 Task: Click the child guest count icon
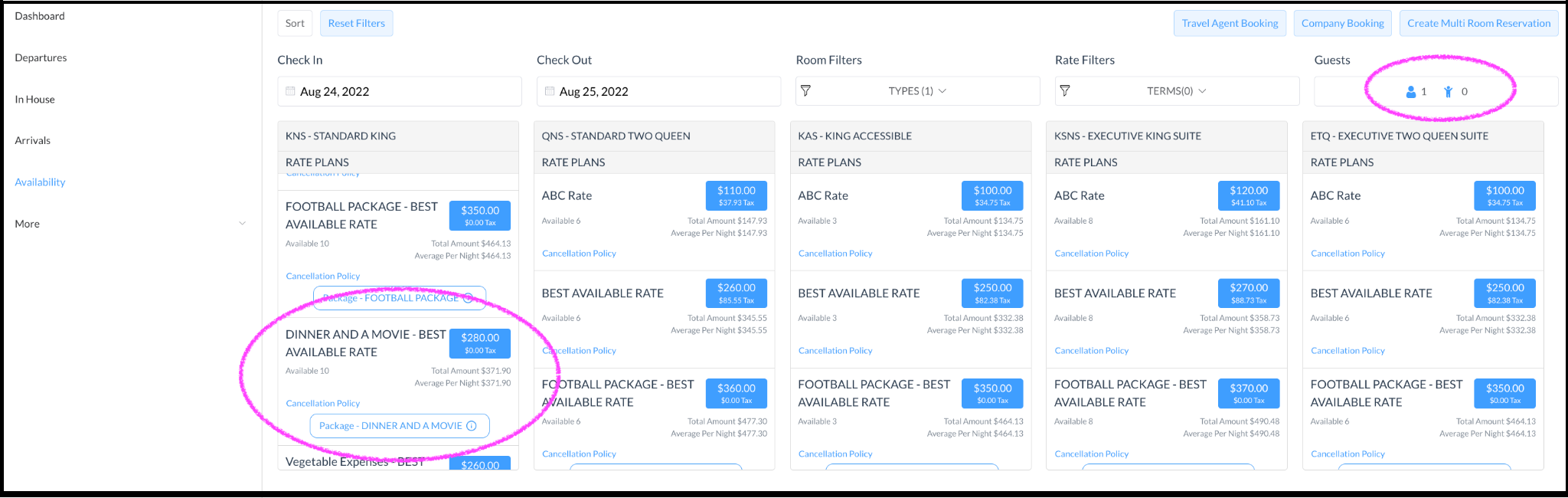click(1448, 92)
